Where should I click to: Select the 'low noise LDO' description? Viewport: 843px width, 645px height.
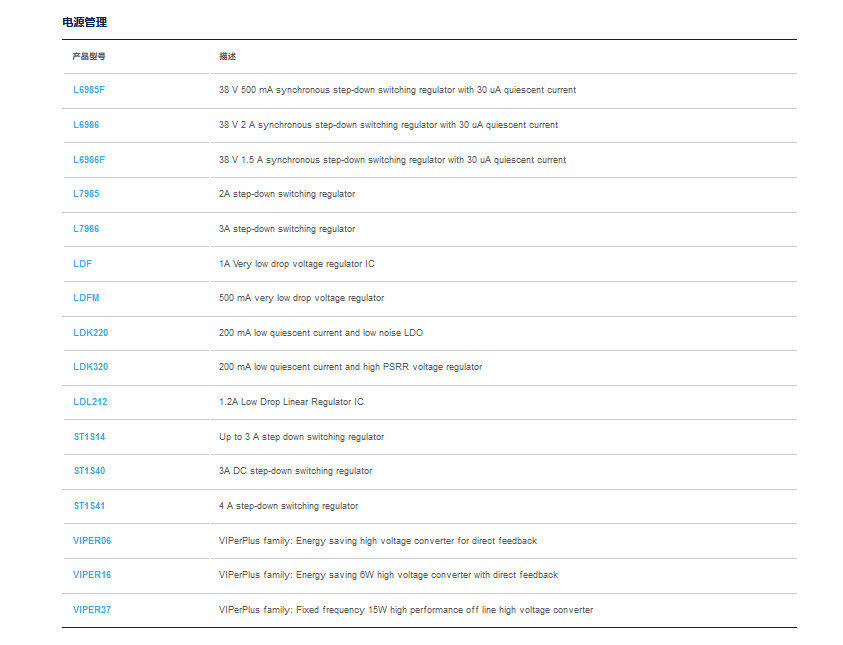[x=321, y=333]
